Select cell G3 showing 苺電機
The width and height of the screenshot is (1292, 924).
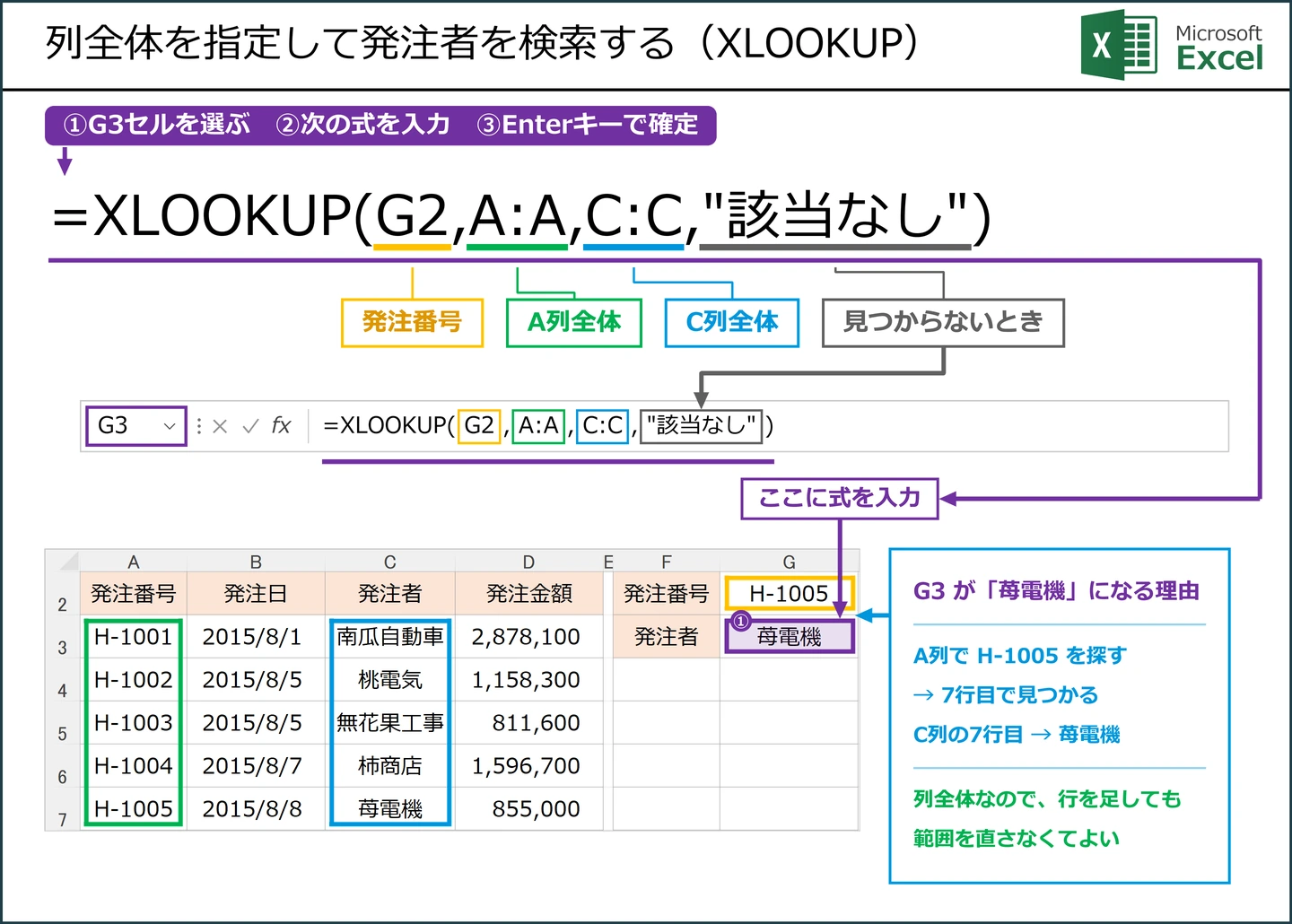tap(790, 637)
